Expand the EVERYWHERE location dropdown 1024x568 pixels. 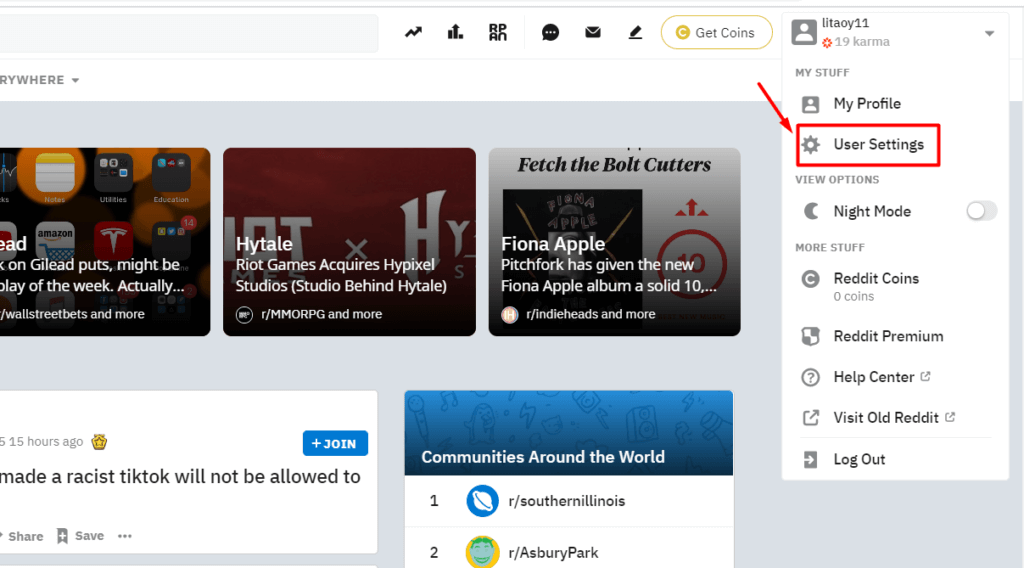[x=40, y=80]
